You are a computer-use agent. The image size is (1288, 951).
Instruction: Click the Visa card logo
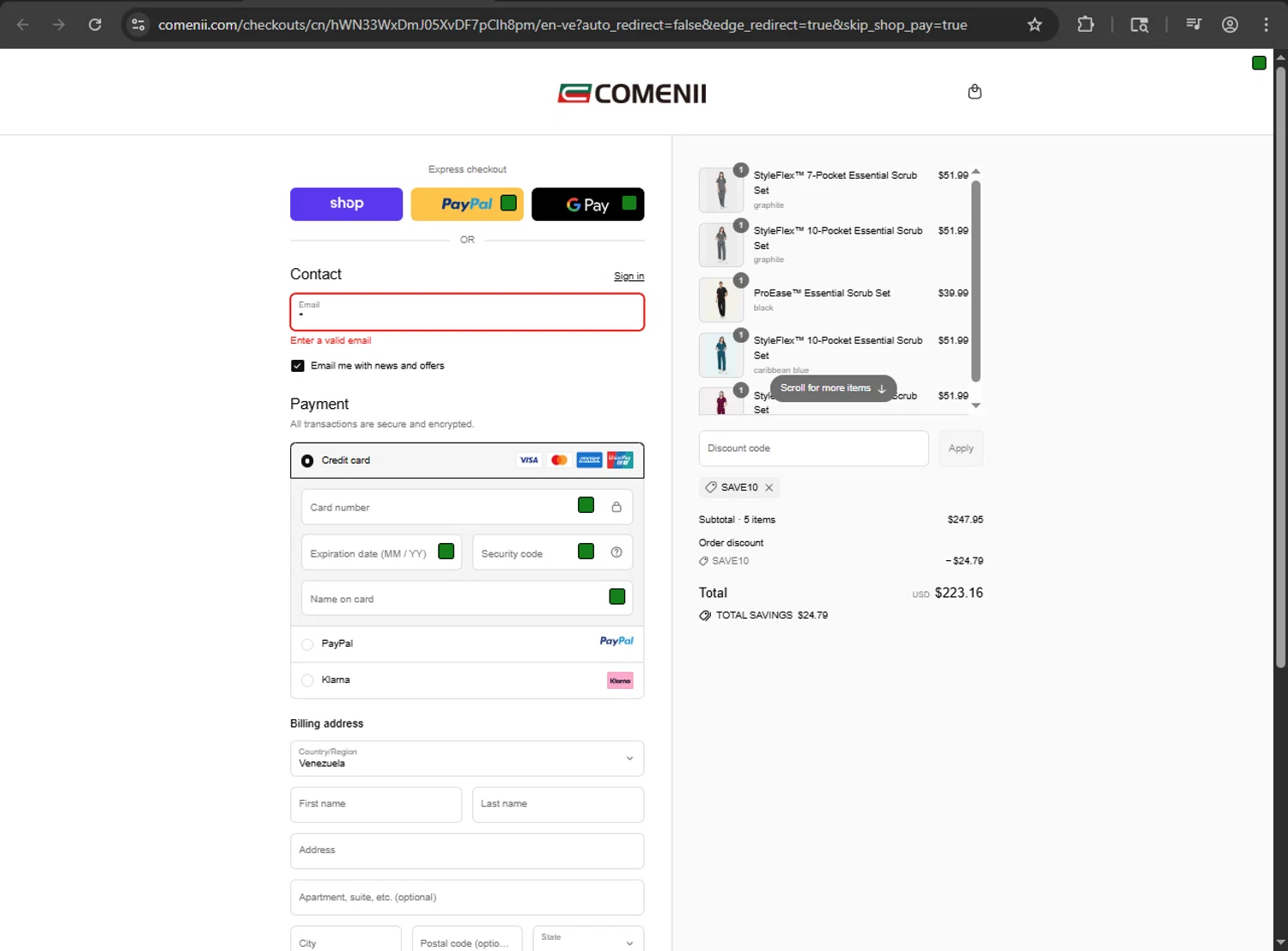[529, 460]
